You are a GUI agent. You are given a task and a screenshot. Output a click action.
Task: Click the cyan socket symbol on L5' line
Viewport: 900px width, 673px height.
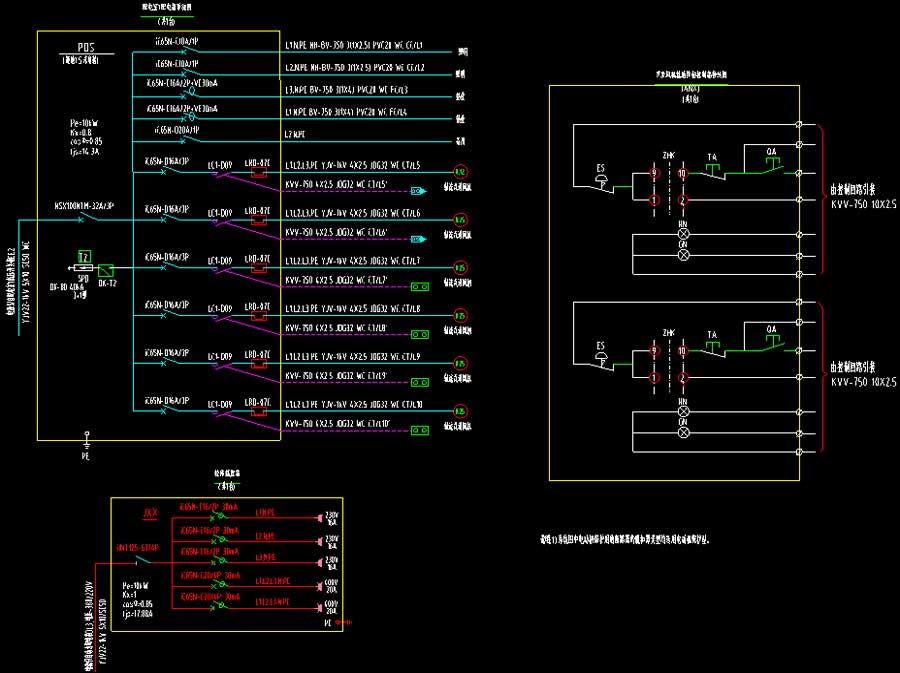click(x=420, y=190)
